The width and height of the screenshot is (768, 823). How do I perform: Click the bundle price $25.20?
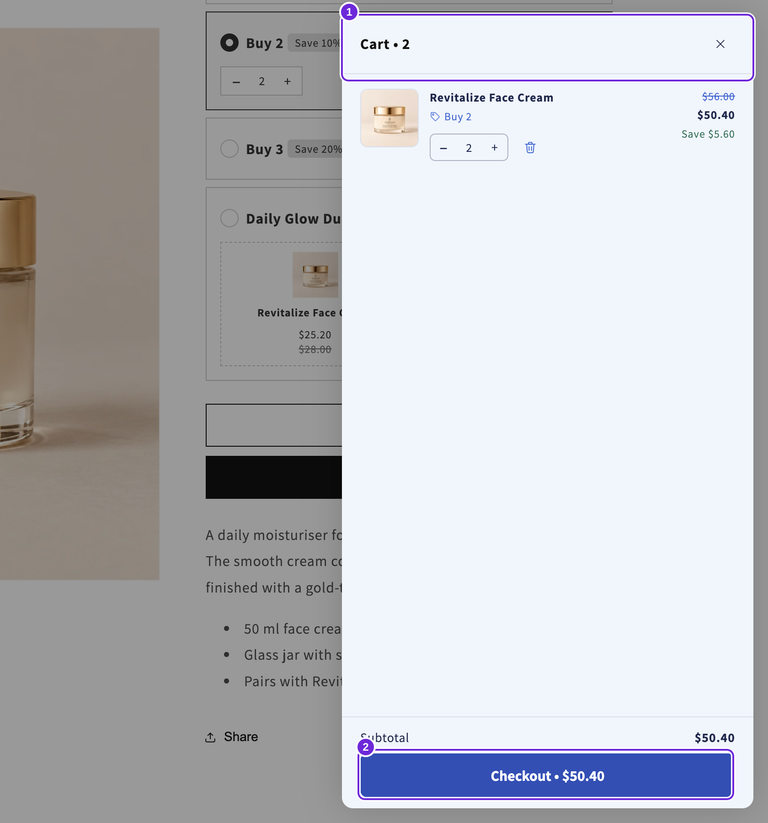tap(315, 334)
